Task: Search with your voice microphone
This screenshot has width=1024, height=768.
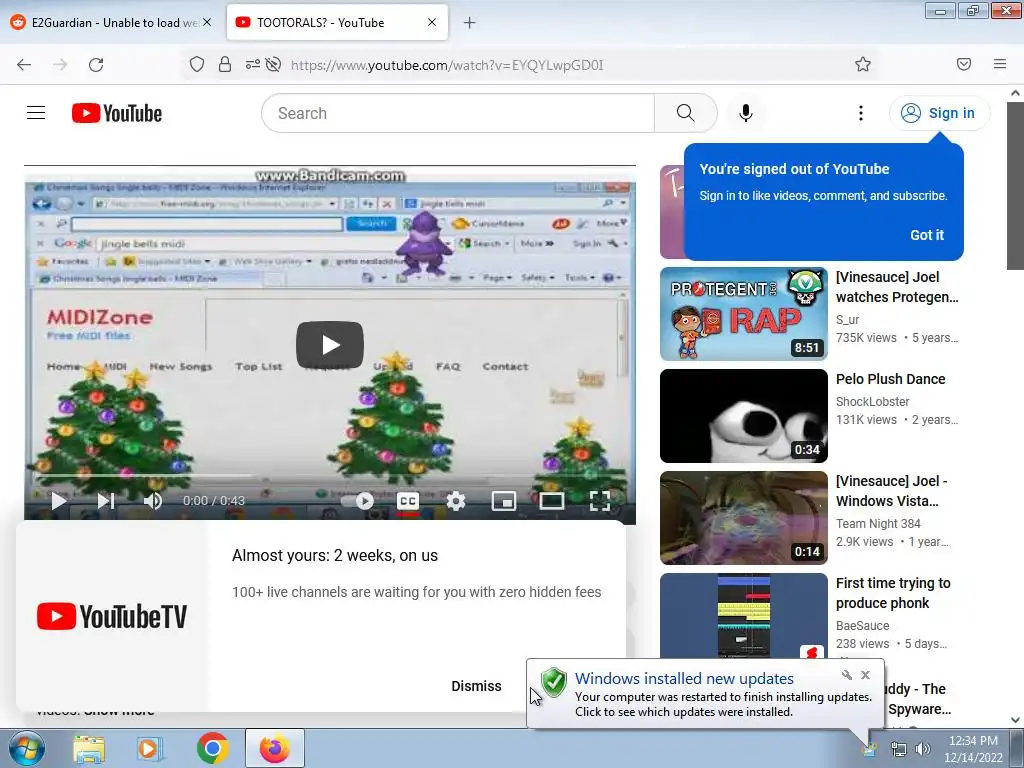Action: (745, 113)
